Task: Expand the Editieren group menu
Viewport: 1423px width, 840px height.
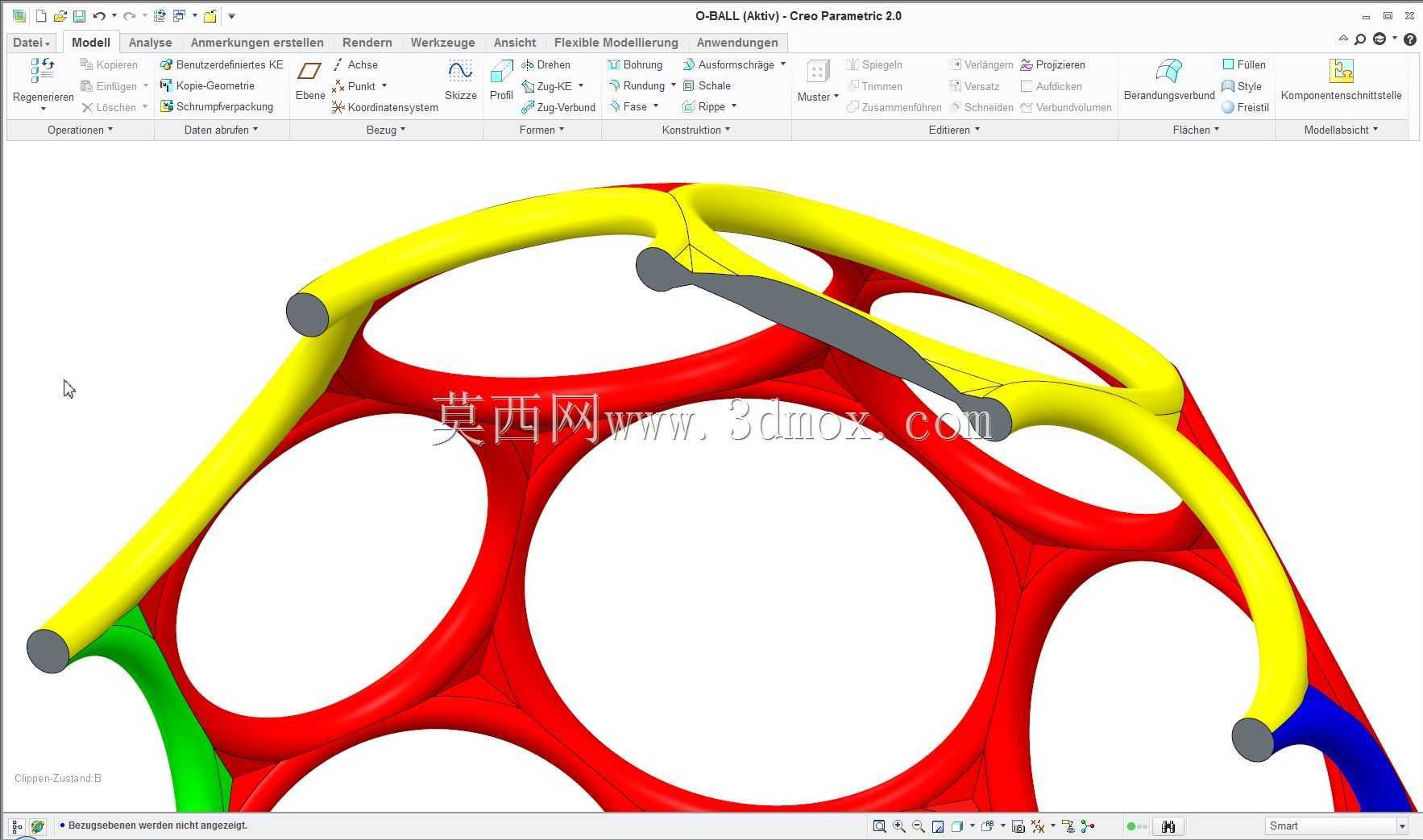Action: [954, 130]
